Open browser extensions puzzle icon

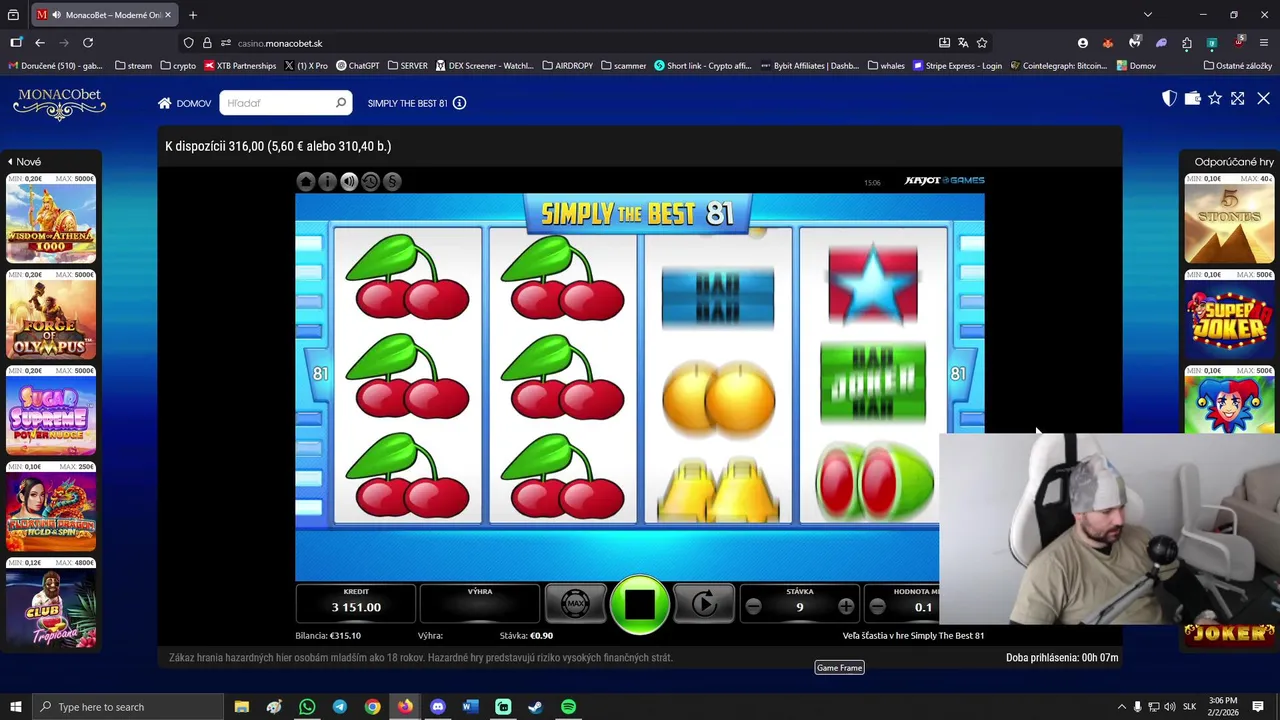(1186, 43)
